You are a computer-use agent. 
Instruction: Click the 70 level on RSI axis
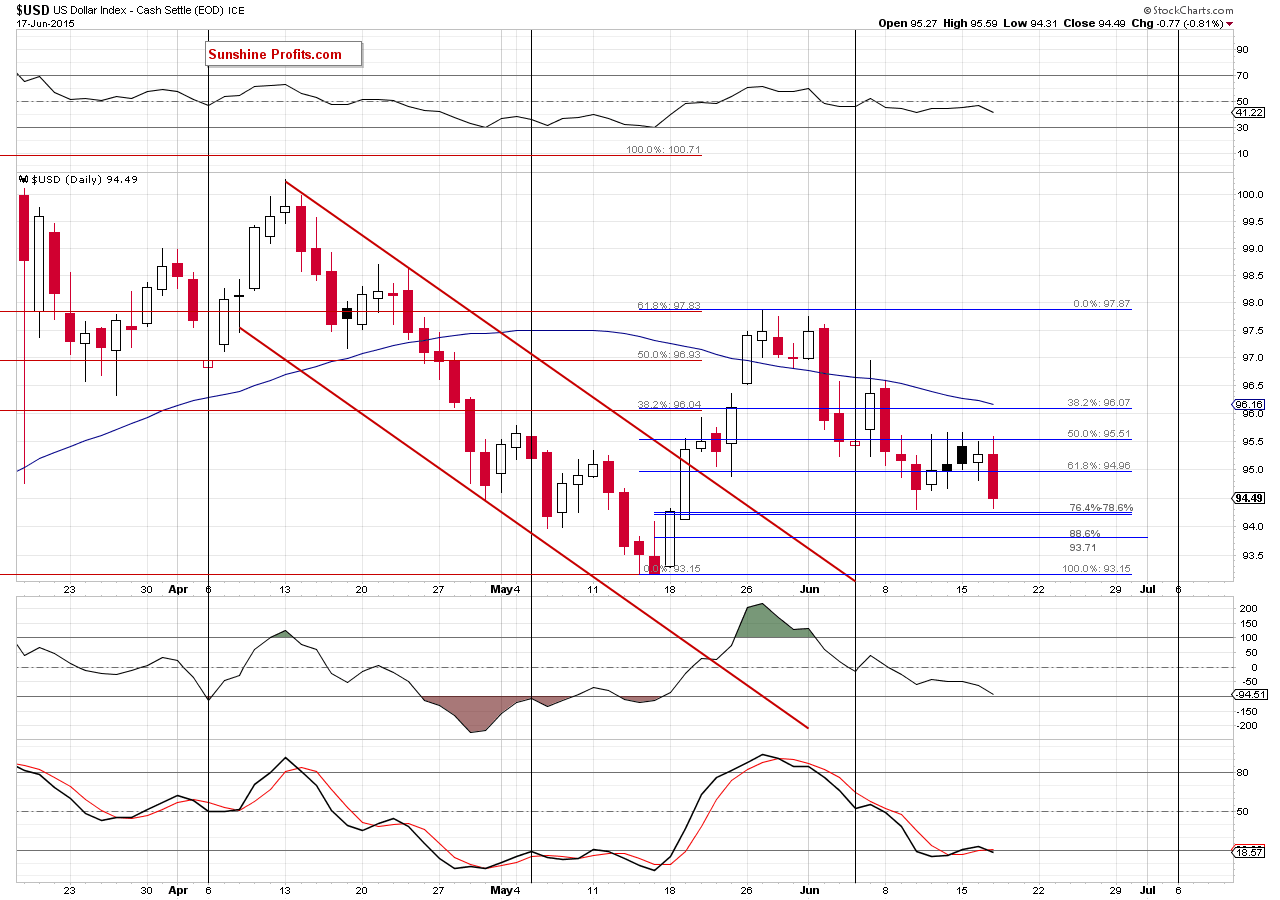pyautogui.click(x=1244, y=75)
